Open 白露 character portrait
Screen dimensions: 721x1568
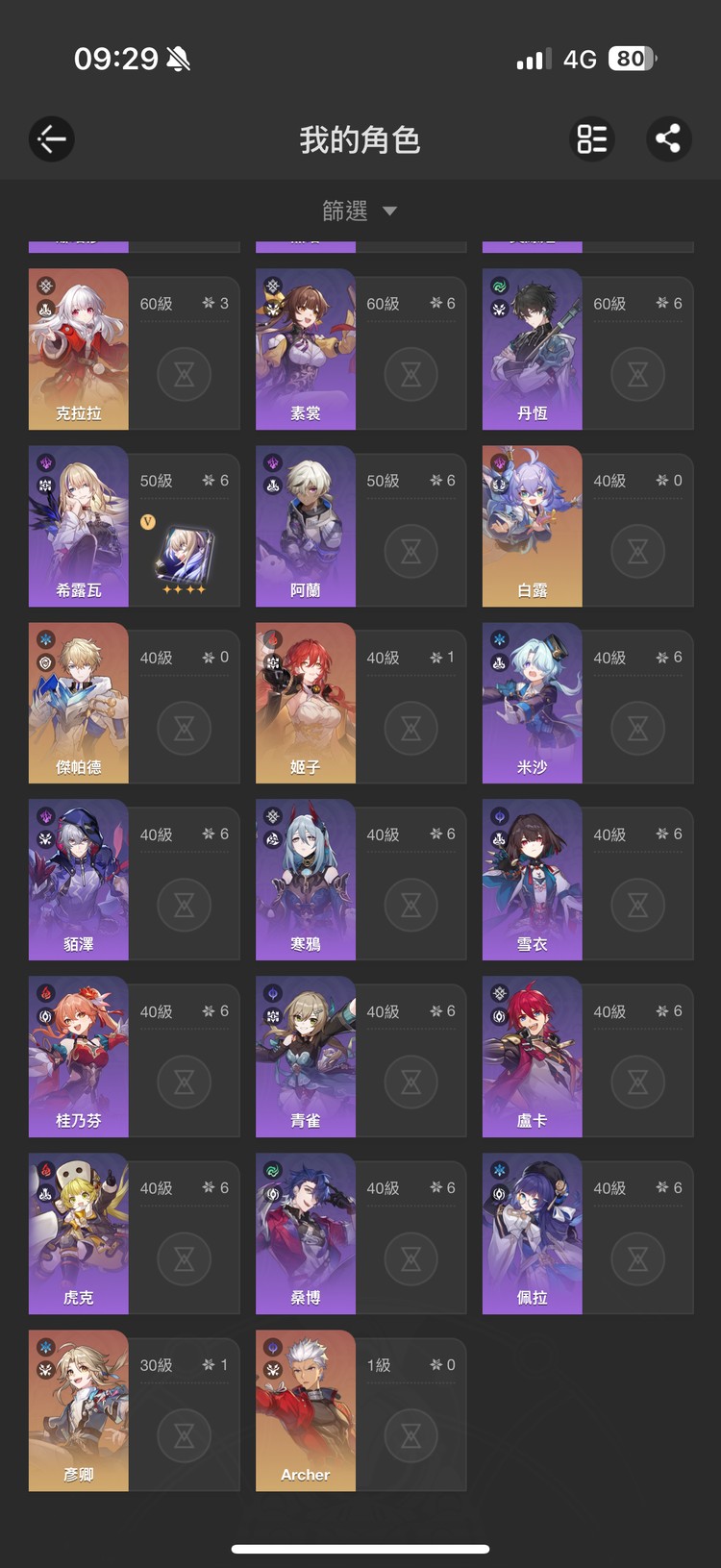pos(533,526)
